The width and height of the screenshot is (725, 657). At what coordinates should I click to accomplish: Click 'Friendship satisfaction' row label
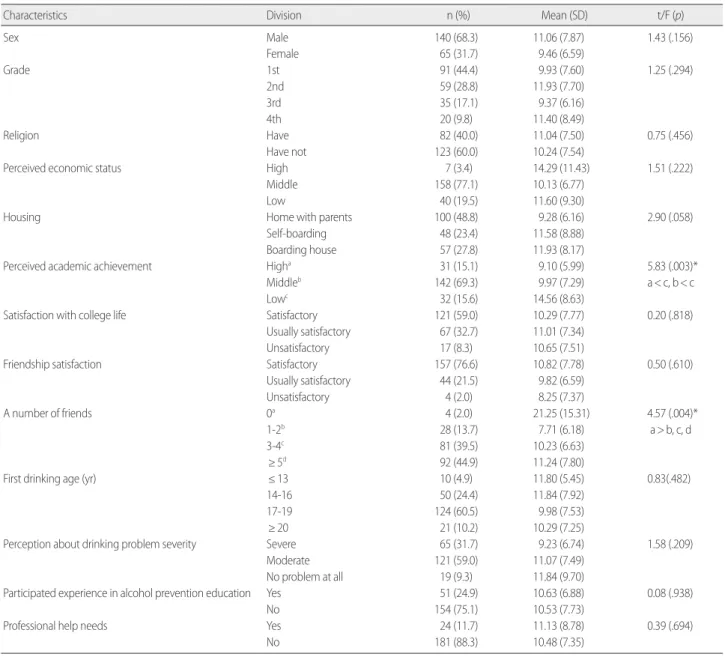(52, 364)
